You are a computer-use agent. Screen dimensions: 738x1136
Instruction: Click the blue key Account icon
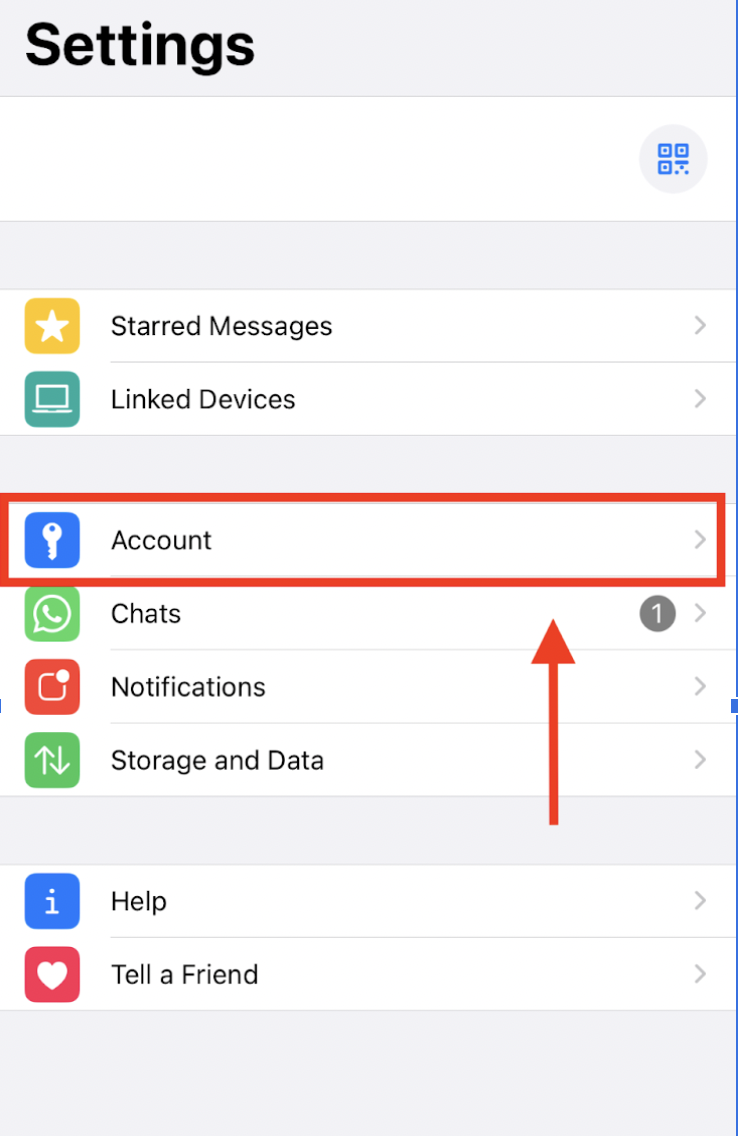click(x=52, y=540)
